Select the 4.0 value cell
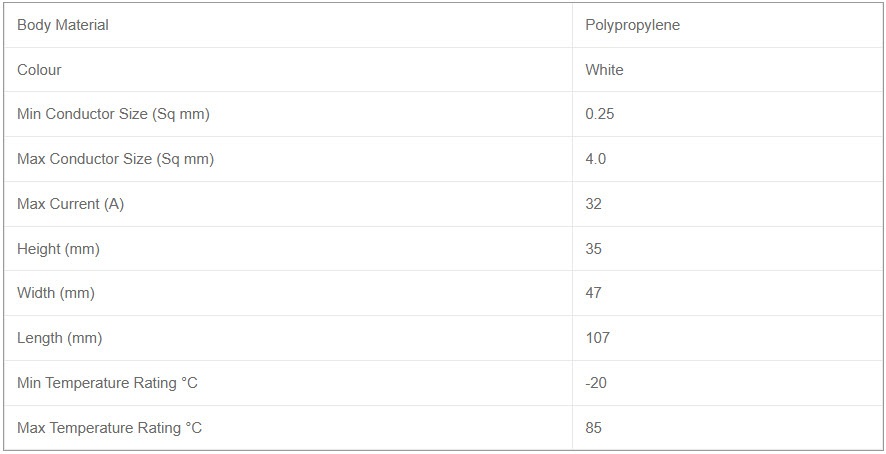 (x=596, y=159)
